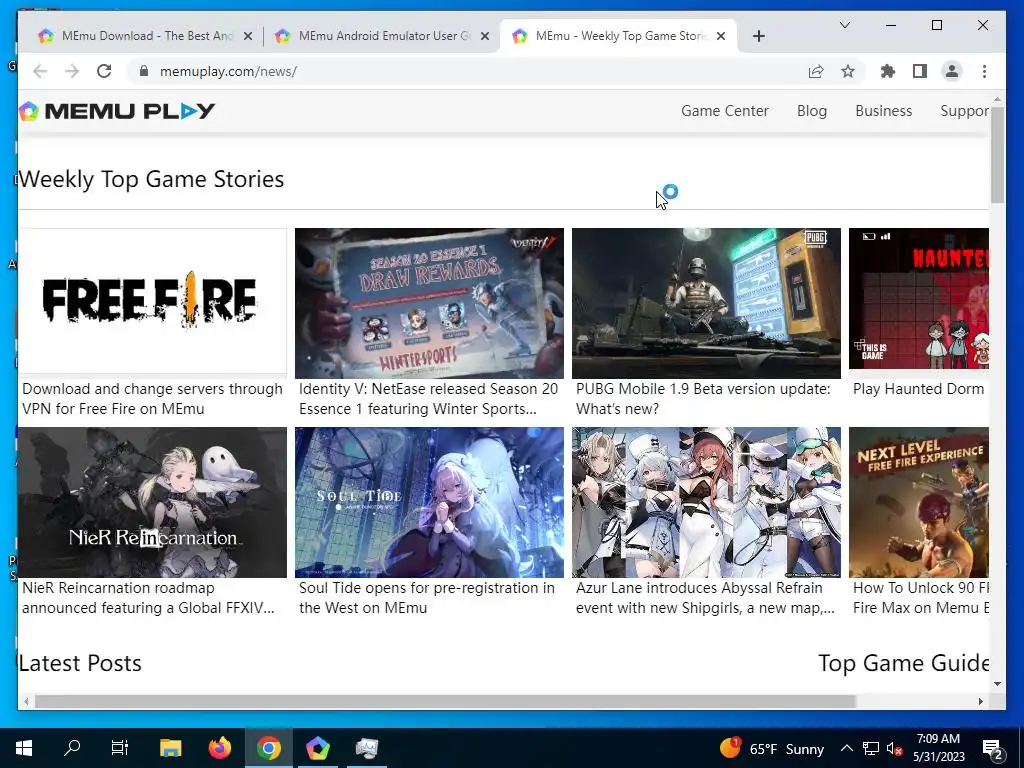The image size is (1024, 768).
Task: Share this page via share icon
Action: click(816, 71)
